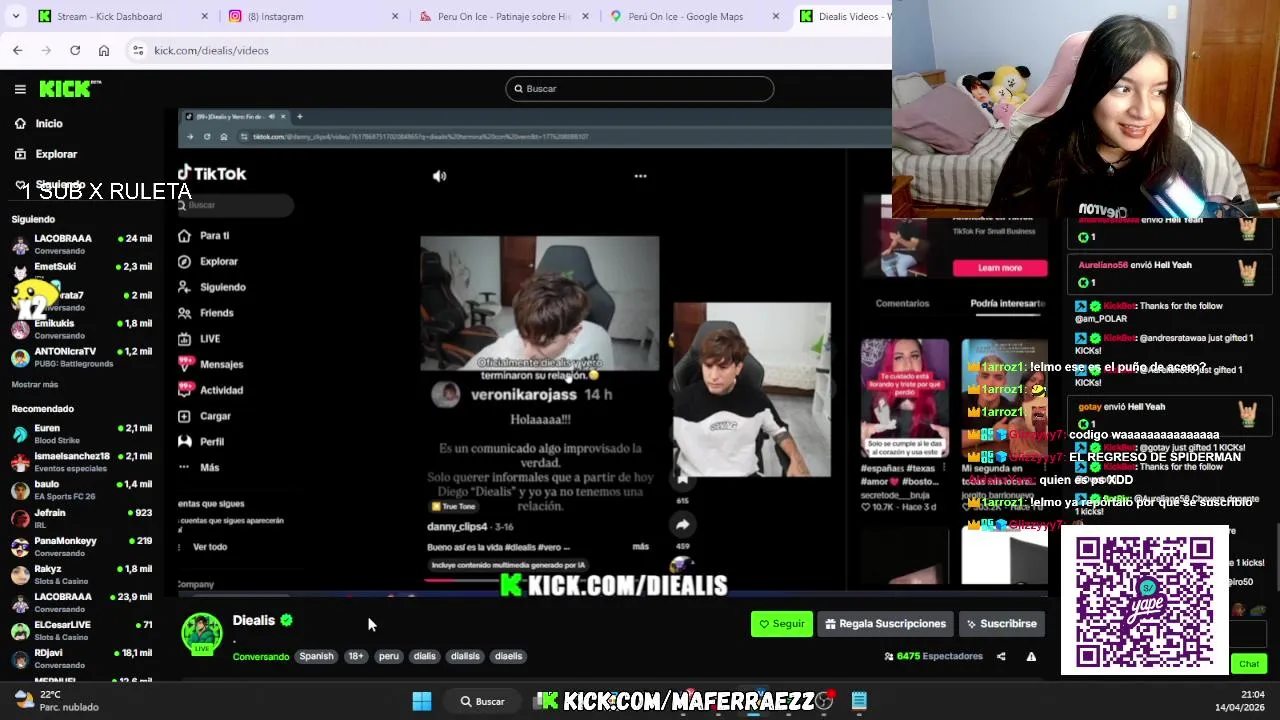
Task: Click the TikTok Mensajes icon
Action: click(x=185, y=364)
